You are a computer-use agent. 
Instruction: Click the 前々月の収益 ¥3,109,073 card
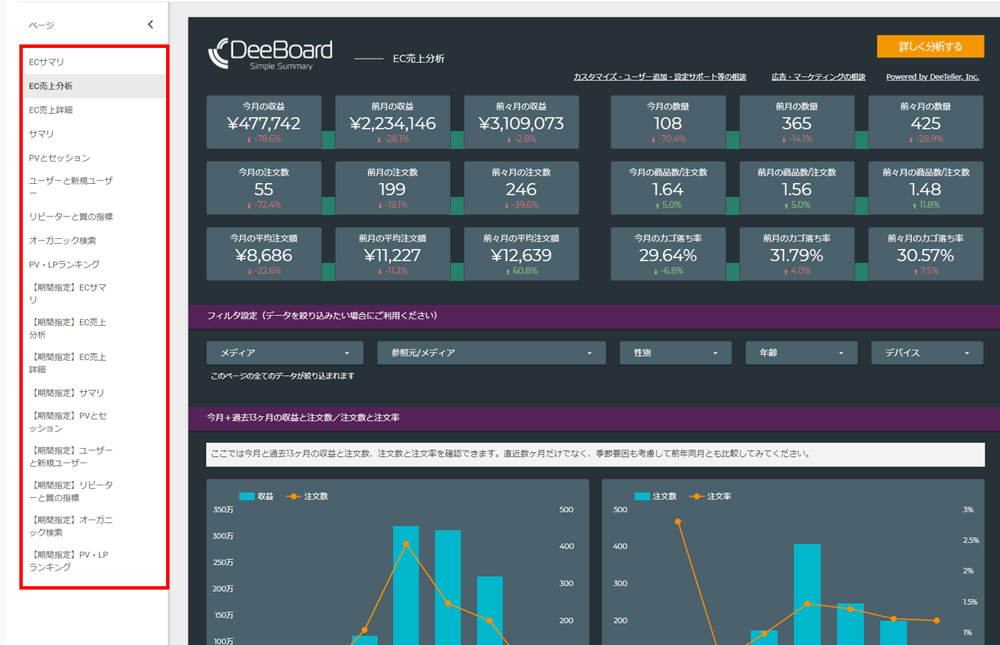coord(522,122)
